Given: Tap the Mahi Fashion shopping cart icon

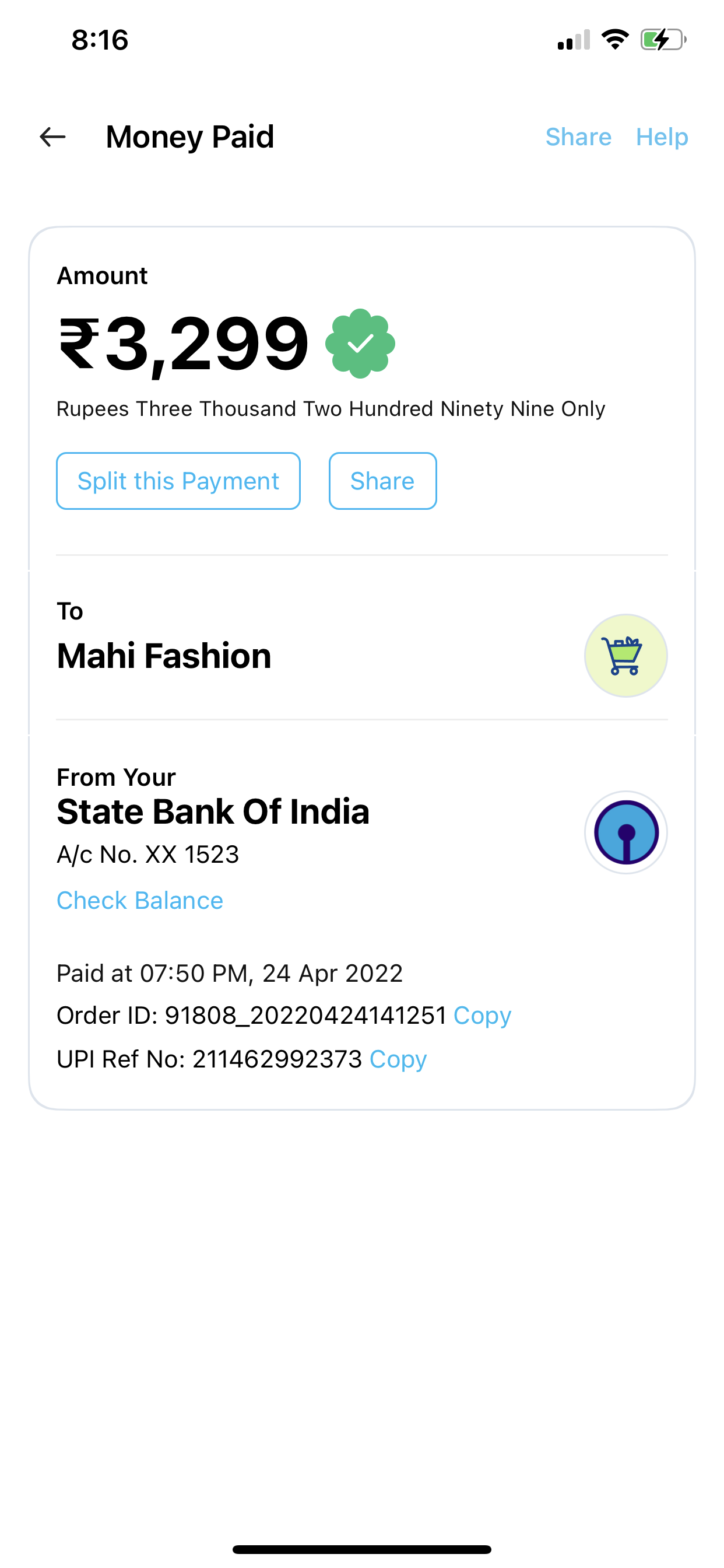Looking at the screenshot, I should (x=625, y=656).
